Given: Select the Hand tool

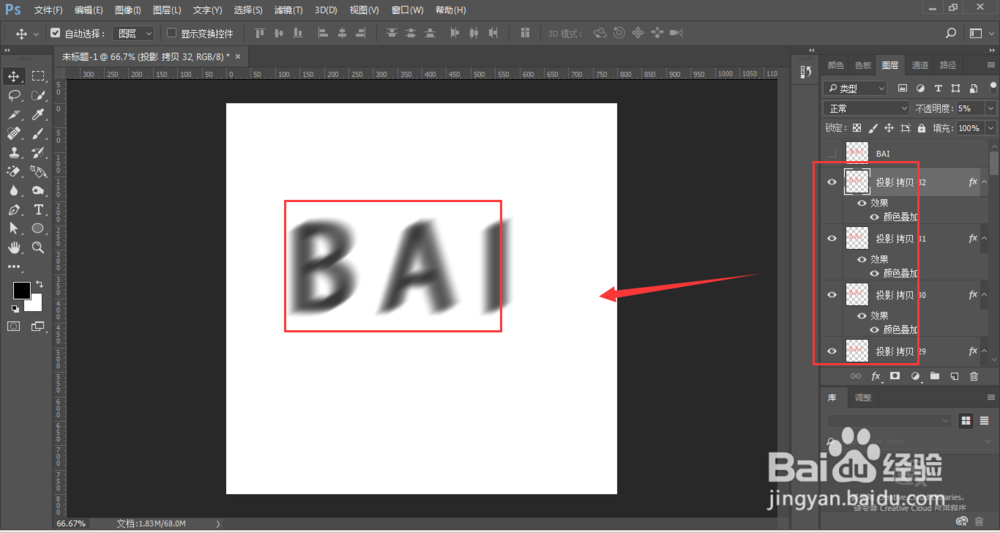Looking at the screenshot, I should [x=13, y=247].
